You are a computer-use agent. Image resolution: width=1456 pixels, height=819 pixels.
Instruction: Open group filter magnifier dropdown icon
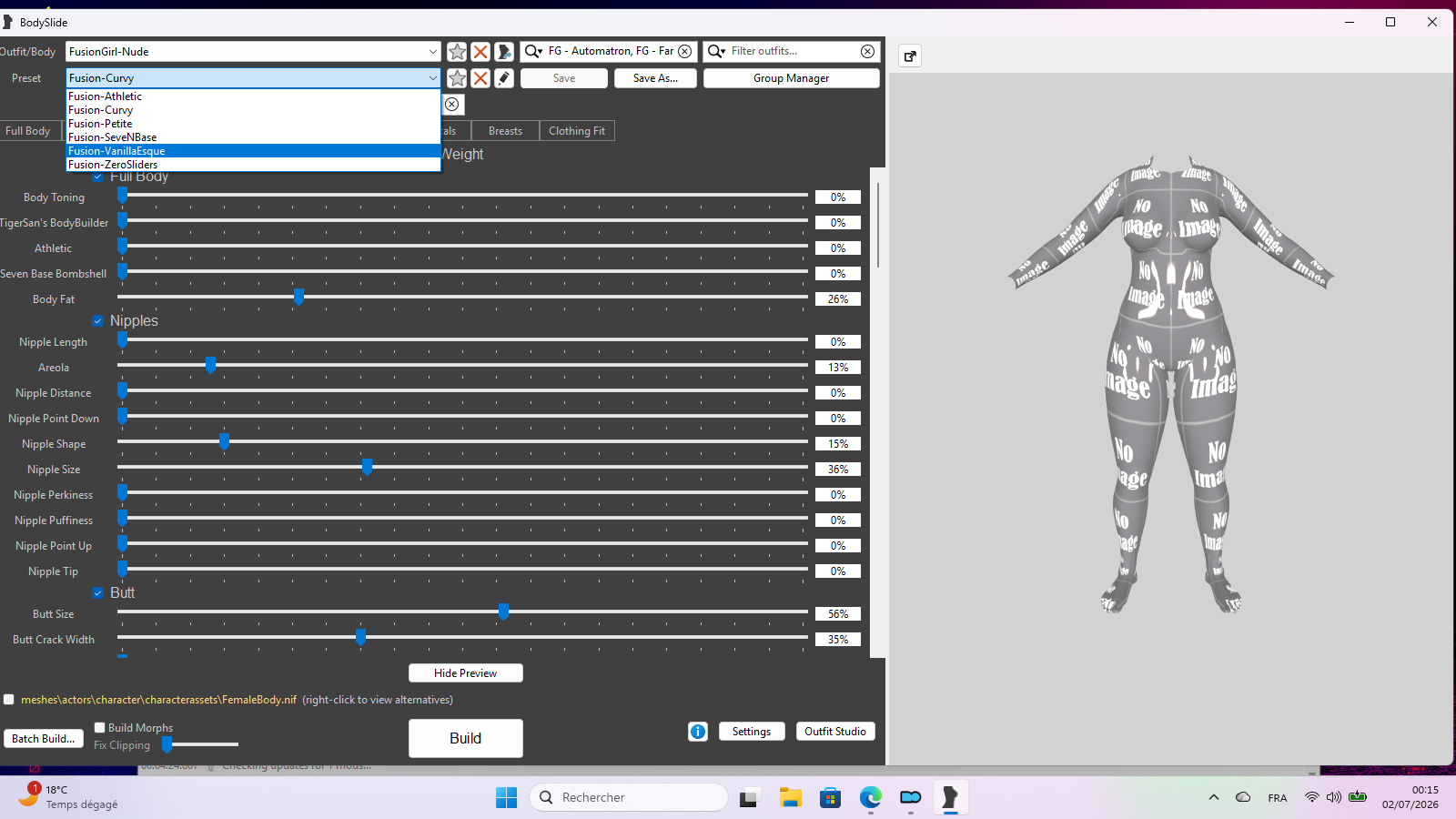click(x=534, y=52)
